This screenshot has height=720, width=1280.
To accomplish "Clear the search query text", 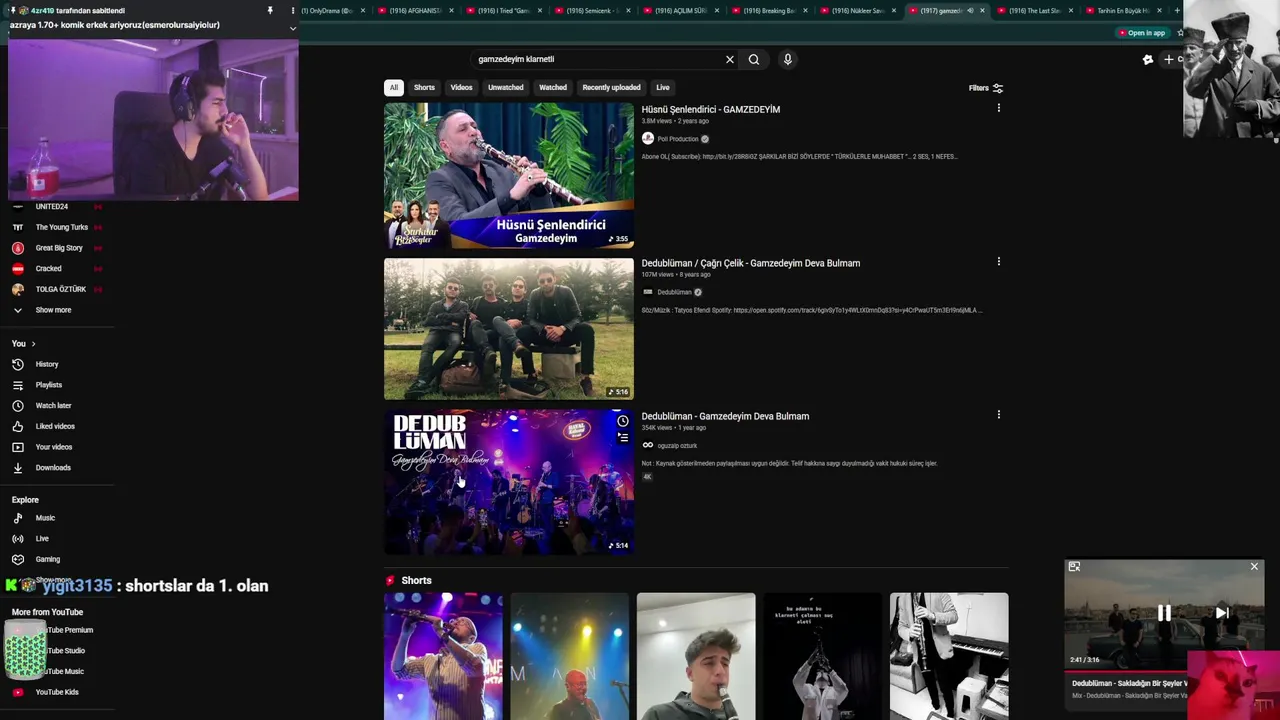I will coord(730,59).
